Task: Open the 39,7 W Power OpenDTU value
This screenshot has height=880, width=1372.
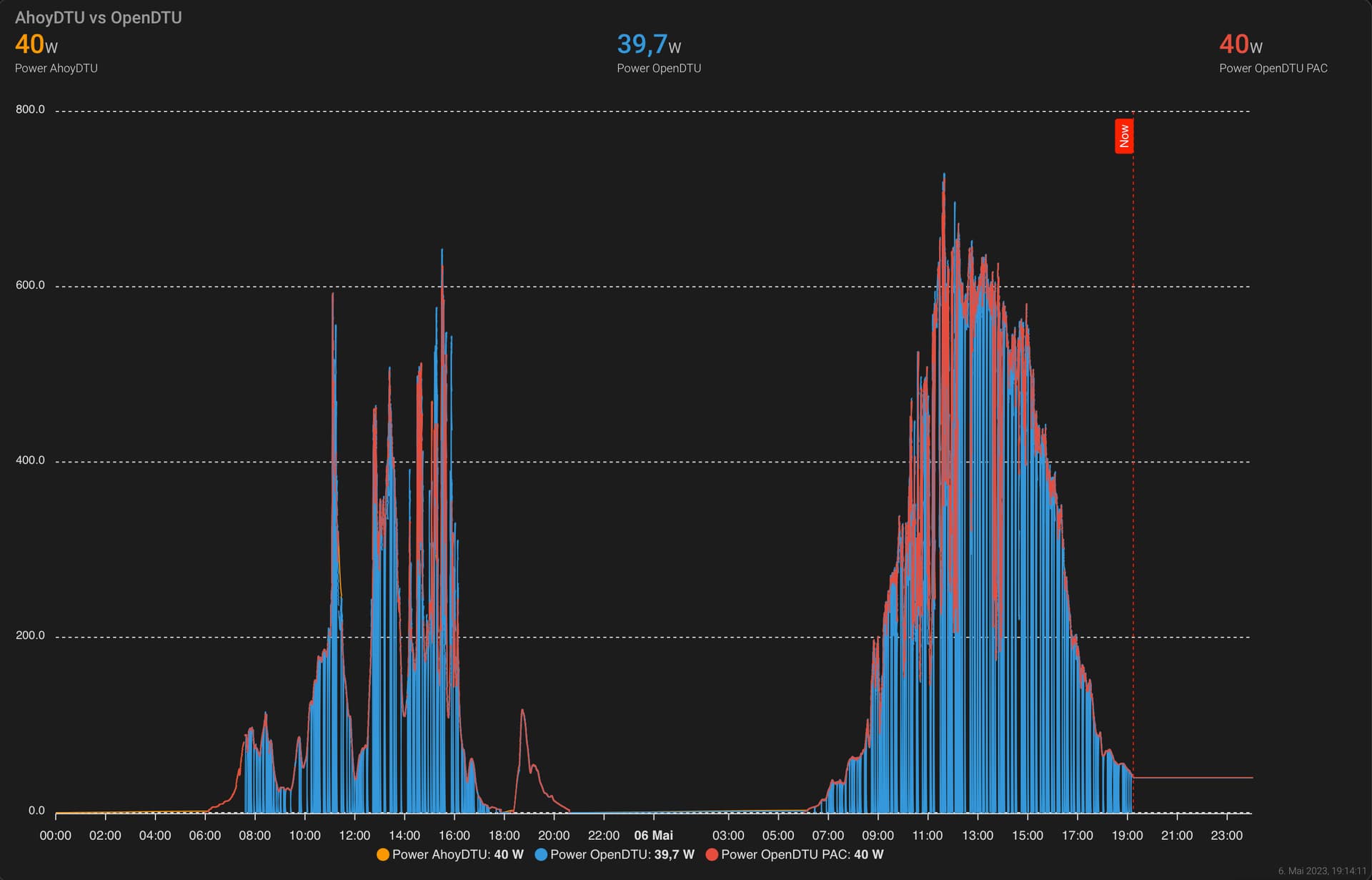Action: [x=649, y=44]
